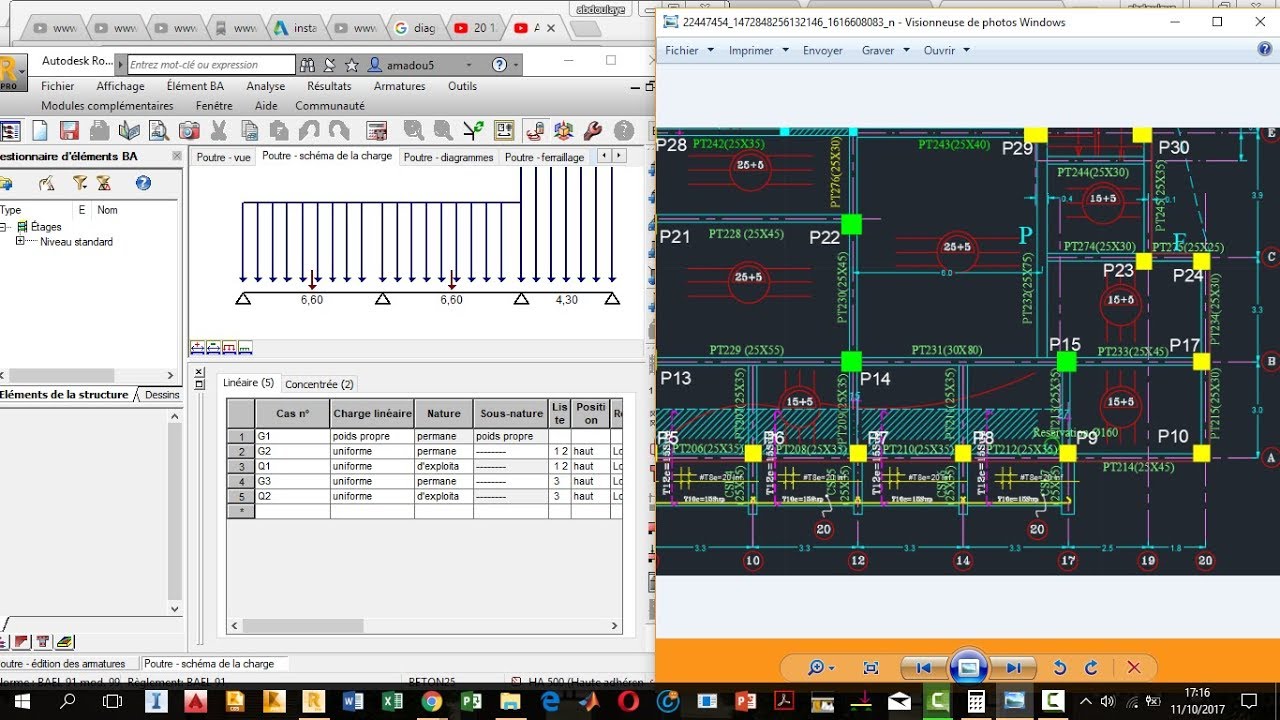1280x720 pixels.
Task: Click the red Delete X in photo viewer
Action: (1134, 668)
